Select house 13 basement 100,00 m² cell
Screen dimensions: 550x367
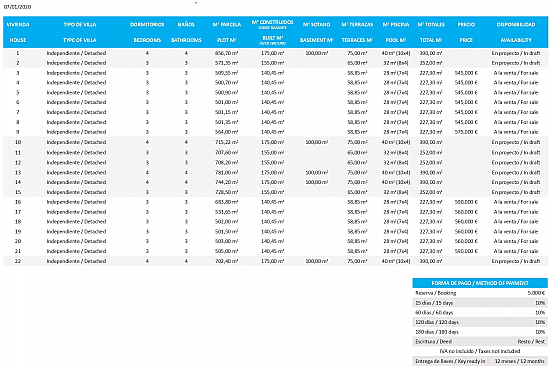point(316,173)
